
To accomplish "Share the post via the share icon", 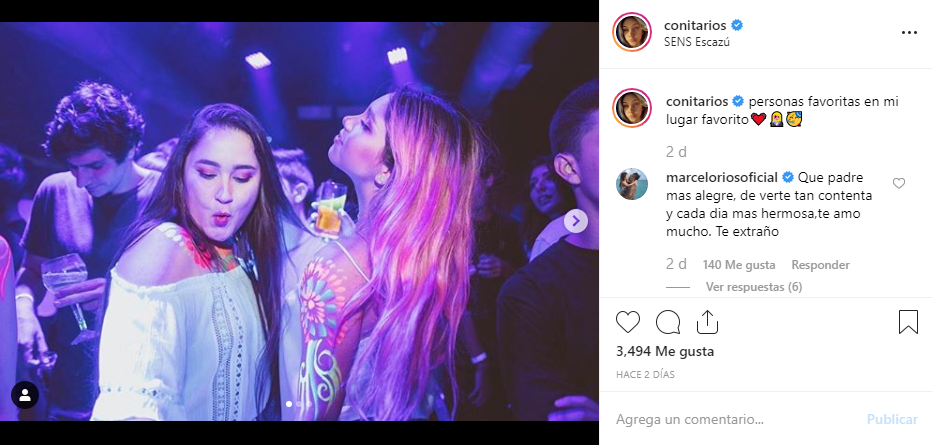I will (707, 322).
